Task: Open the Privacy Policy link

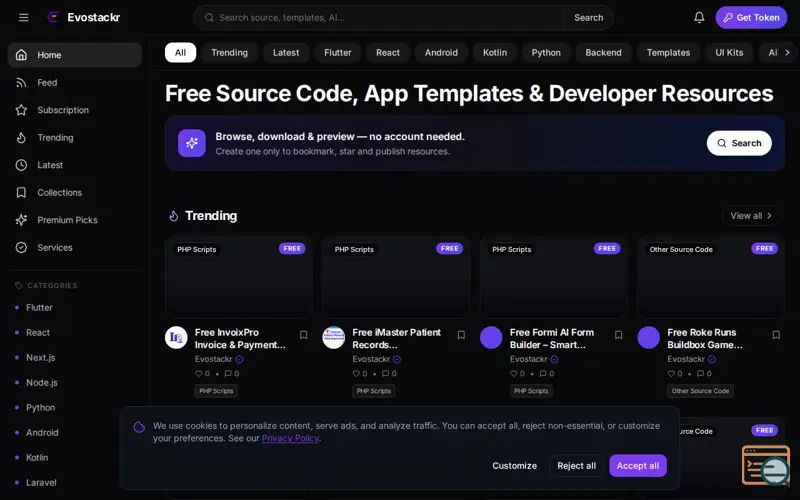Action: click(290, 438)
